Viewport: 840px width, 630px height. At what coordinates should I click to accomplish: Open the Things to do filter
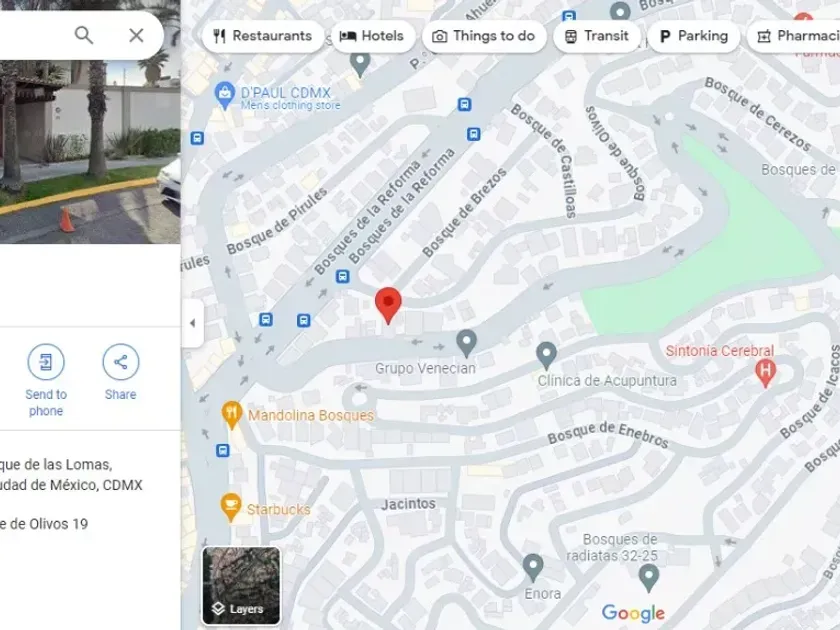click(x=484, y=36)
